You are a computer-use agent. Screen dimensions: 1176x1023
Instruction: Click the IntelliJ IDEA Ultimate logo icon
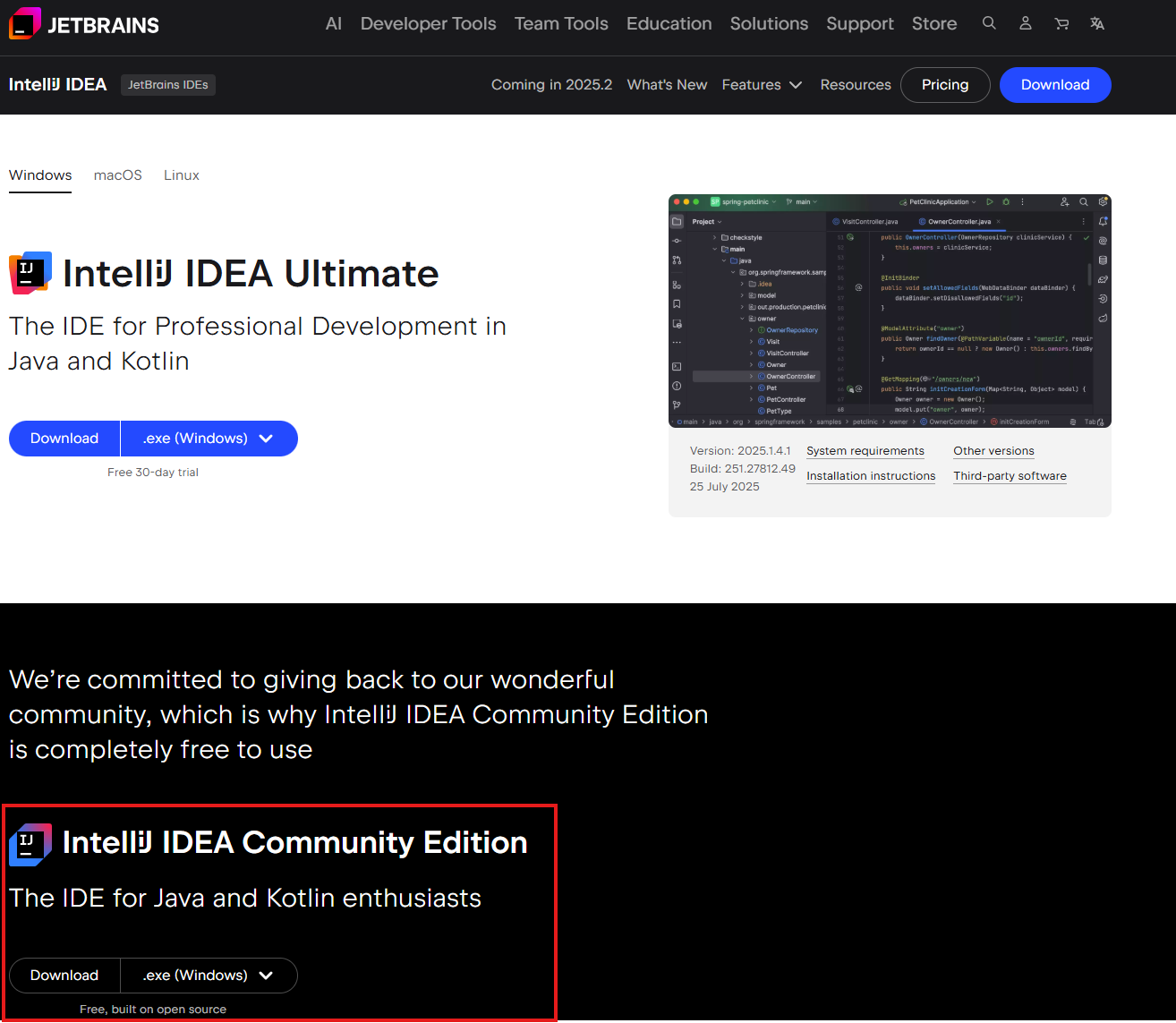coord(30,273)
